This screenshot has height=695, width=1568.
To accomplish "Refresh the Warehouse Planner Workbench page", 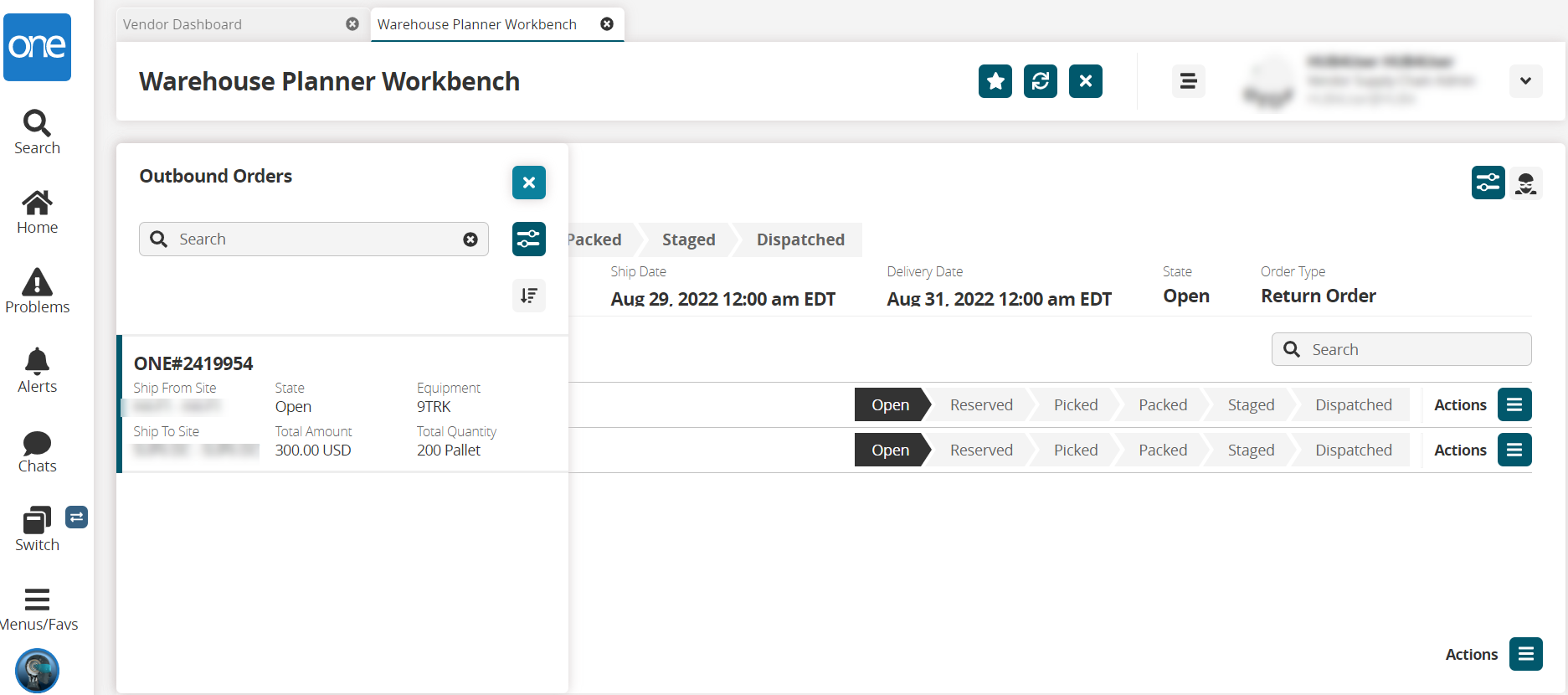I will coord(1040,81).
